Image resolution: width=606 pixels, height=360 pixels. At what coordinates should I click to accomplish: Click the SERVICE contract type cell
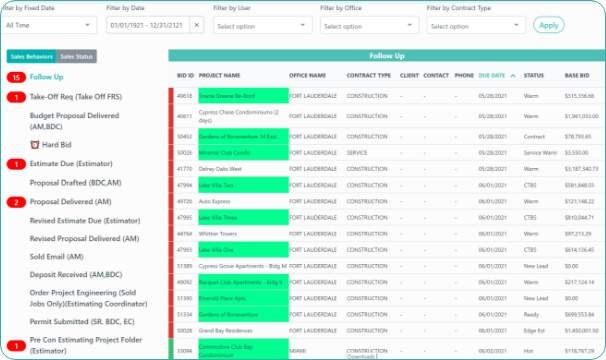click(357, 153)
